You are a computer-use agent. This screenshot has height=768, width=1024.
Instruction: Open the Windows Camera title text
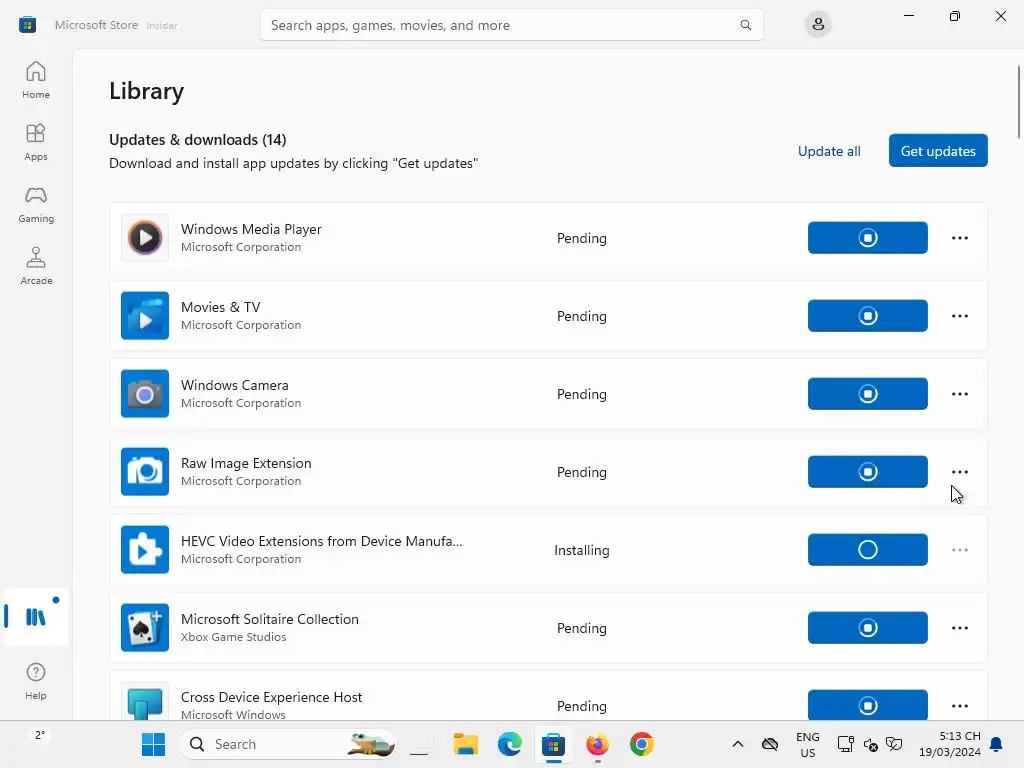(x=234, y=385)
